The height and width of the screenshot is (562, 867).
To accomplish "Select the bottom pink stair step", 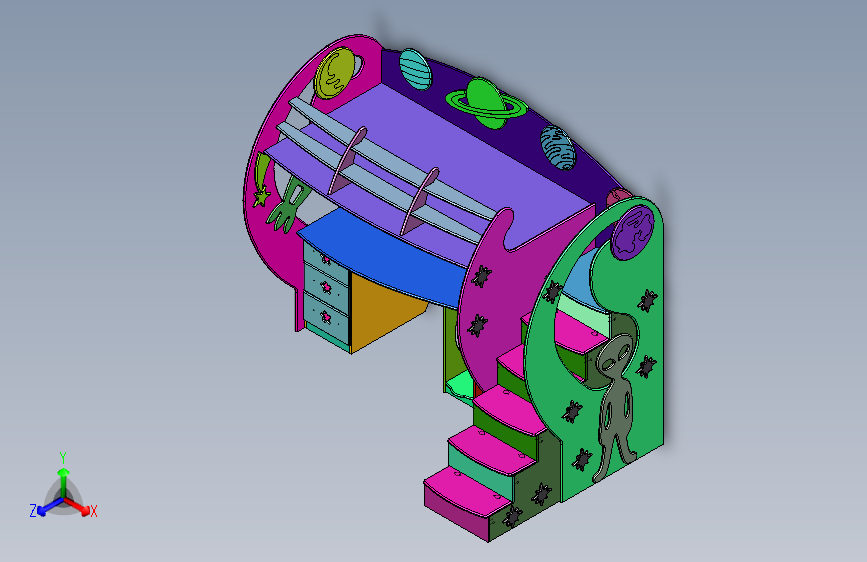I will click(468, 492).
